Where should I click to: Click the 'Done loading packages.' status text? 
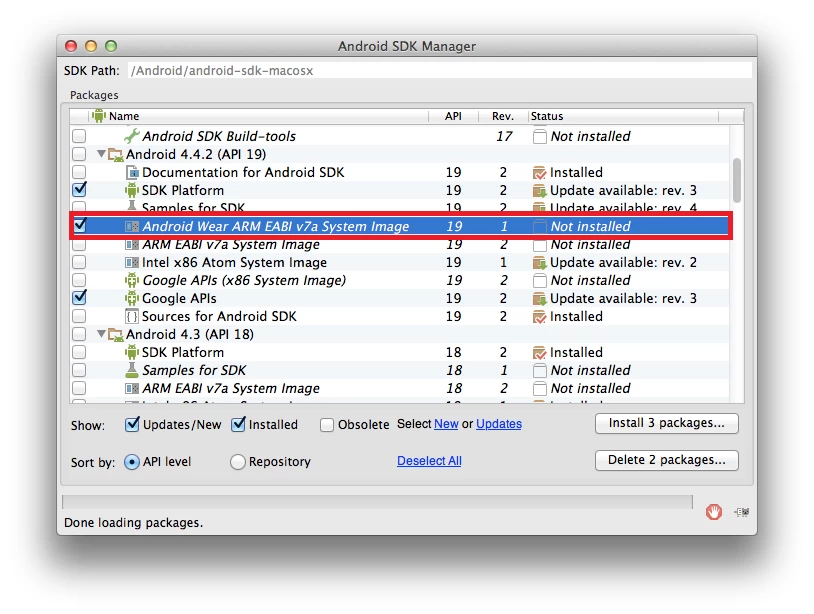pyautogui.click(x=133, y=523)
